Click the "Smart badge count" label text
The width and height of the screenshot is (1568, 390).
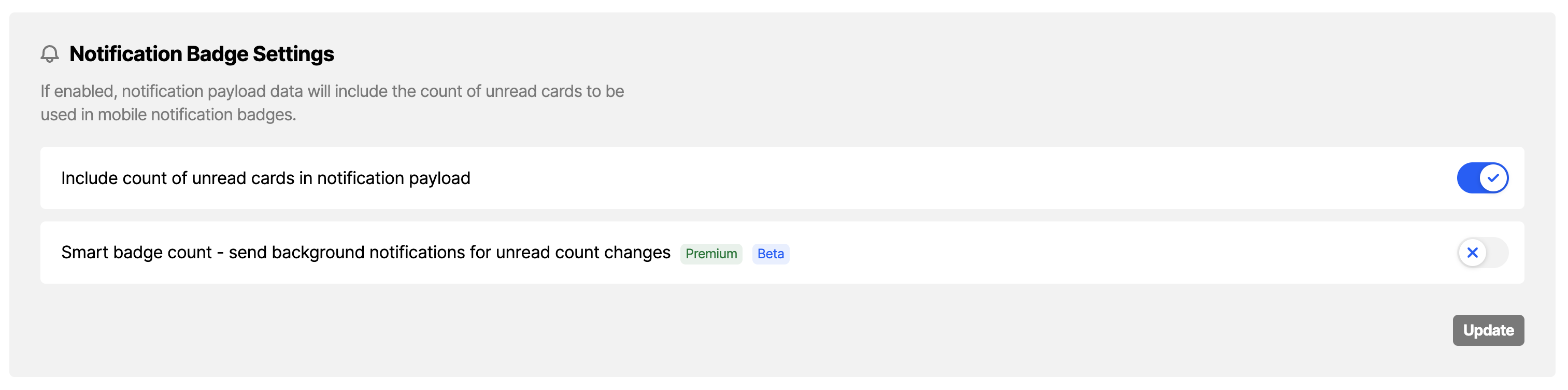point(136,252)
